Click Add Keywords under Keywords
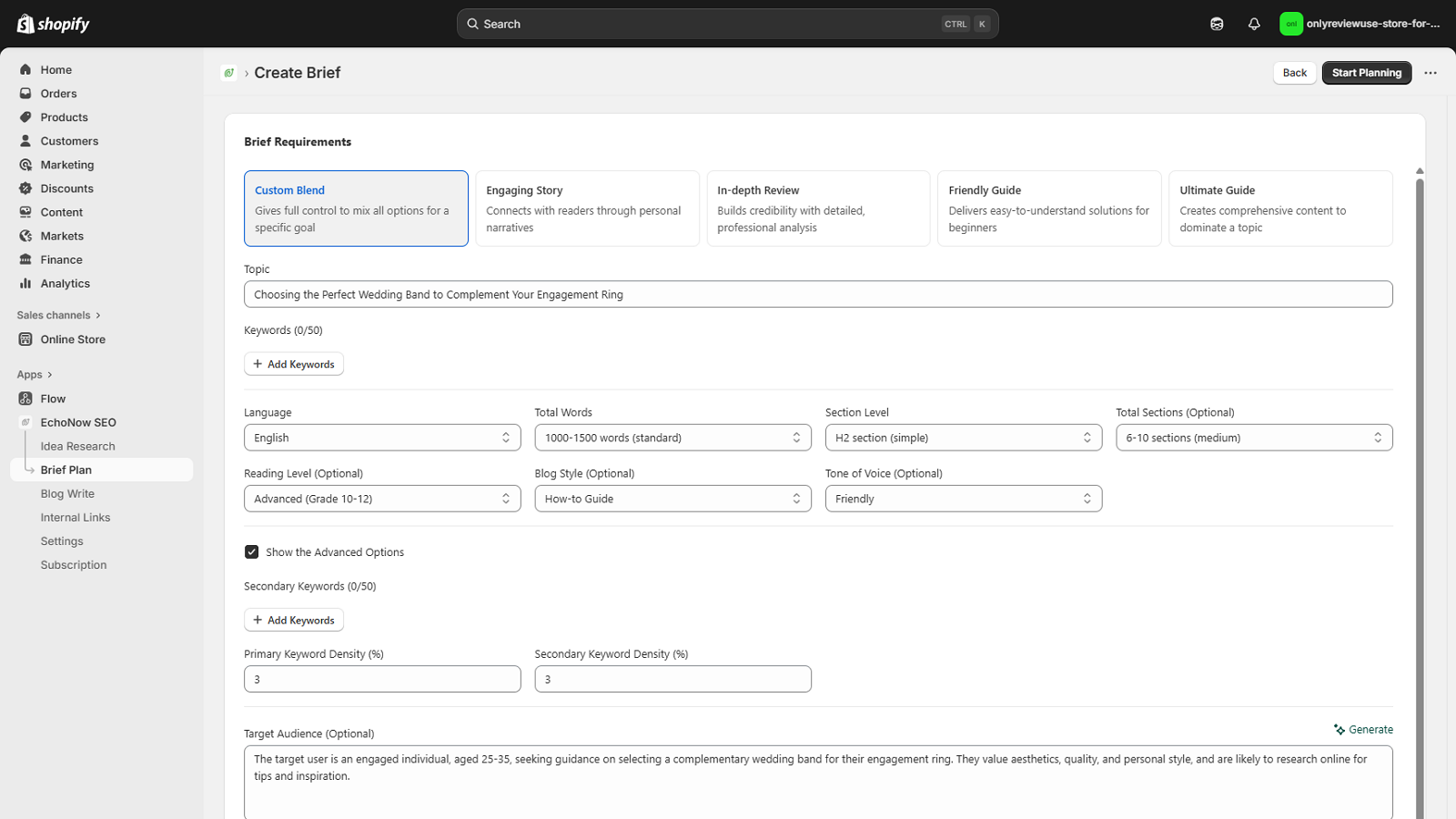The image size is (1456, 819). [293, 363]
